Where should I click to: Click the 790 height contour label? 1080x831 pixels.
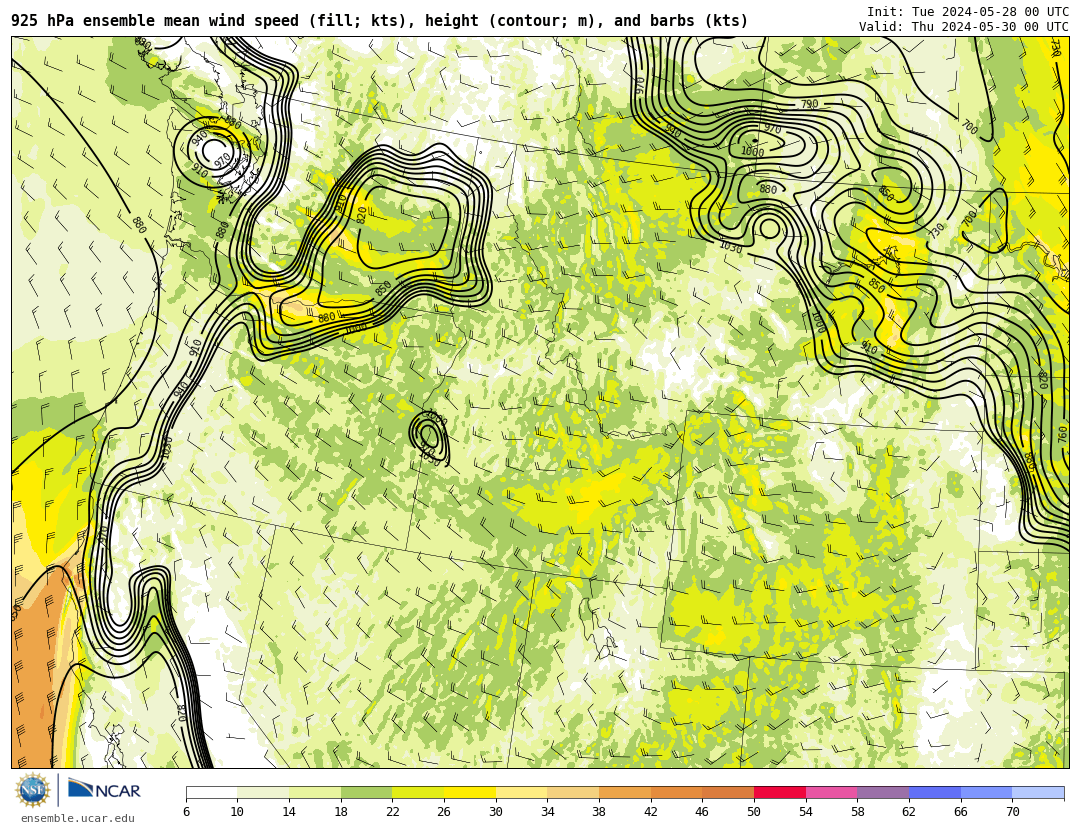point(809,104)
